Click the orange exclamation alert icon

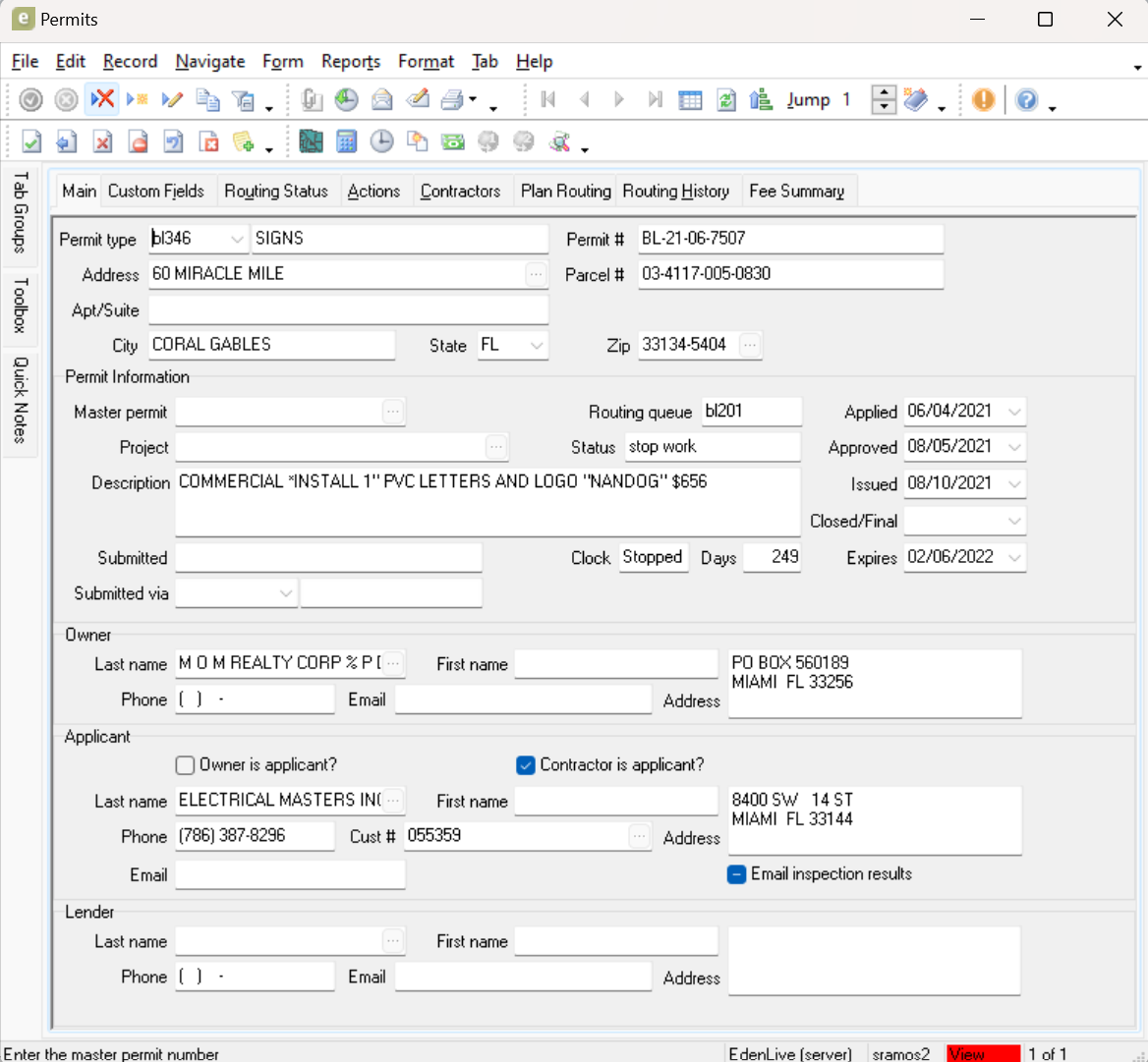983,99
